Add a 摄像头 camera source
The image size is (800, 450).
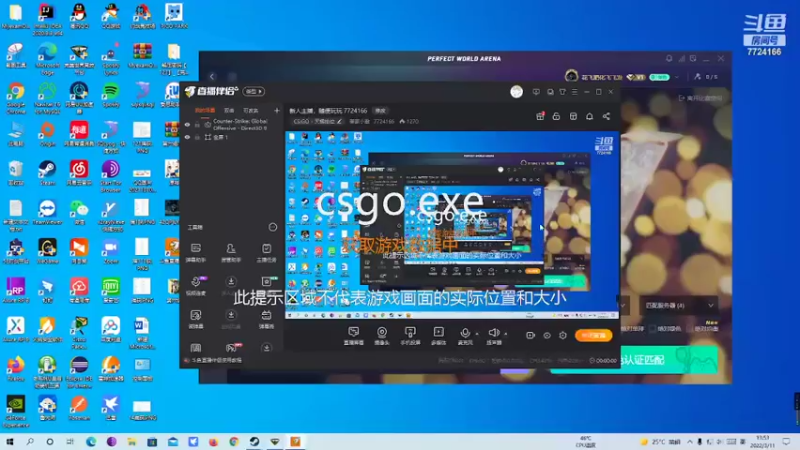[x=382, y=336]
